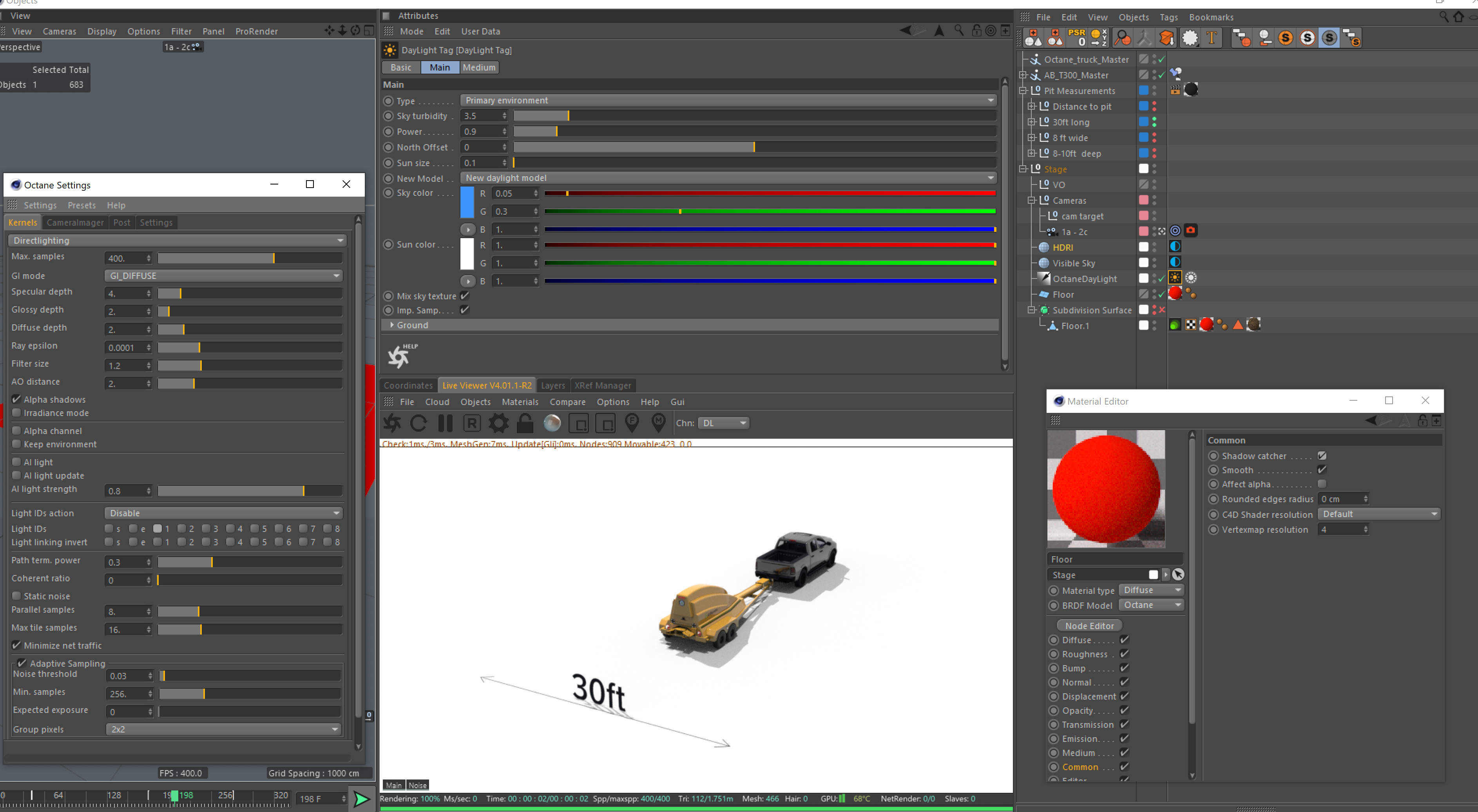The width and height of the screenshot is (1478, 812).
Task: Select the material picker M pin icon
Action: pos(658,423)
